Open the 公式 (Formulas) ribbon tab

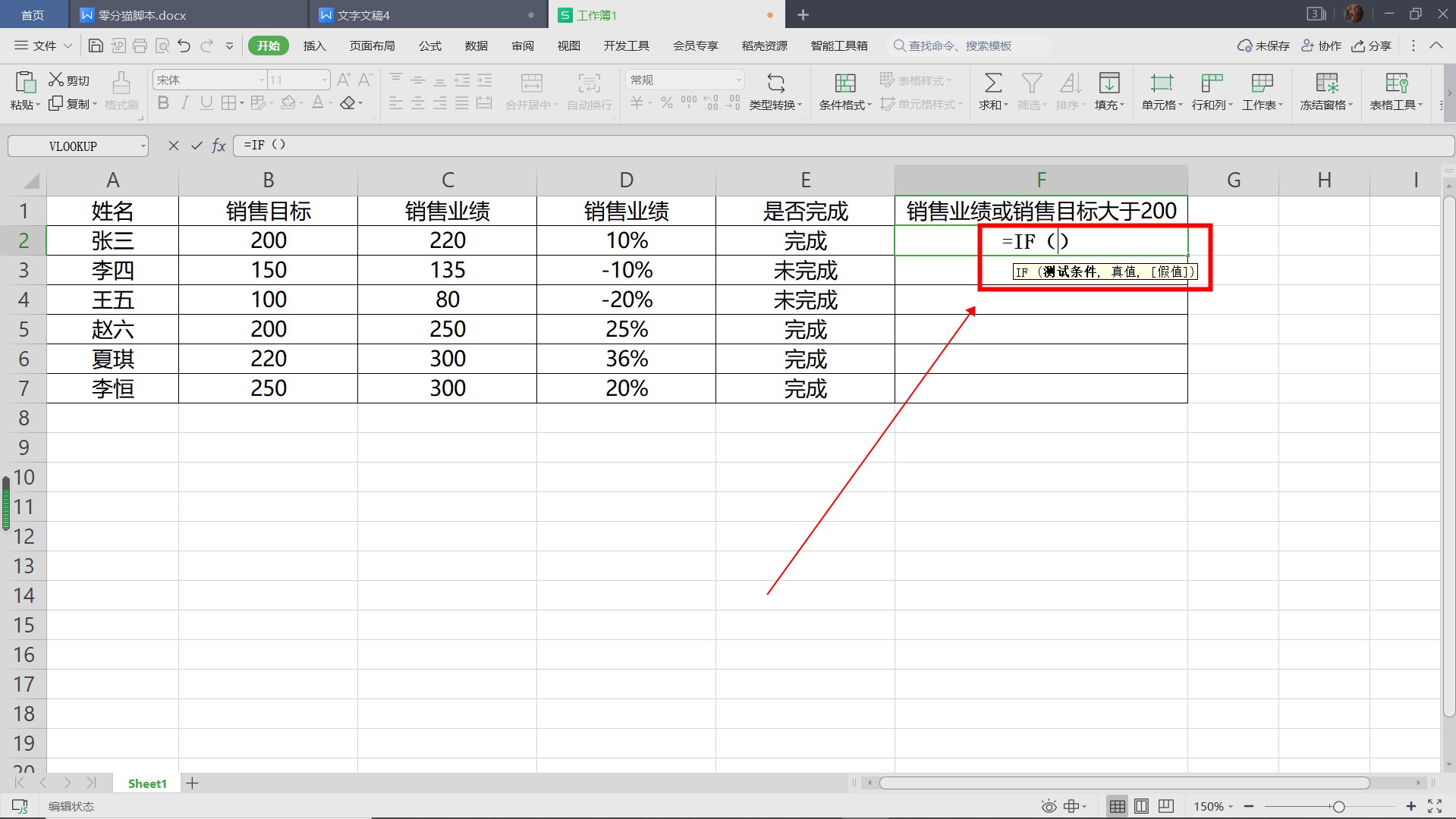click(429, 45)
